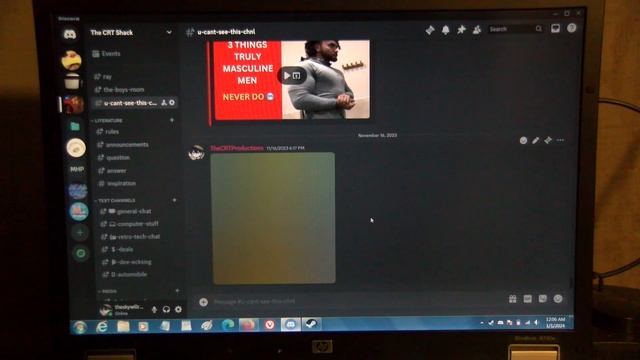Open u-cant-see-this channel settings gear
This screenshot has width=640, height=360.
(x=172, y=103)
